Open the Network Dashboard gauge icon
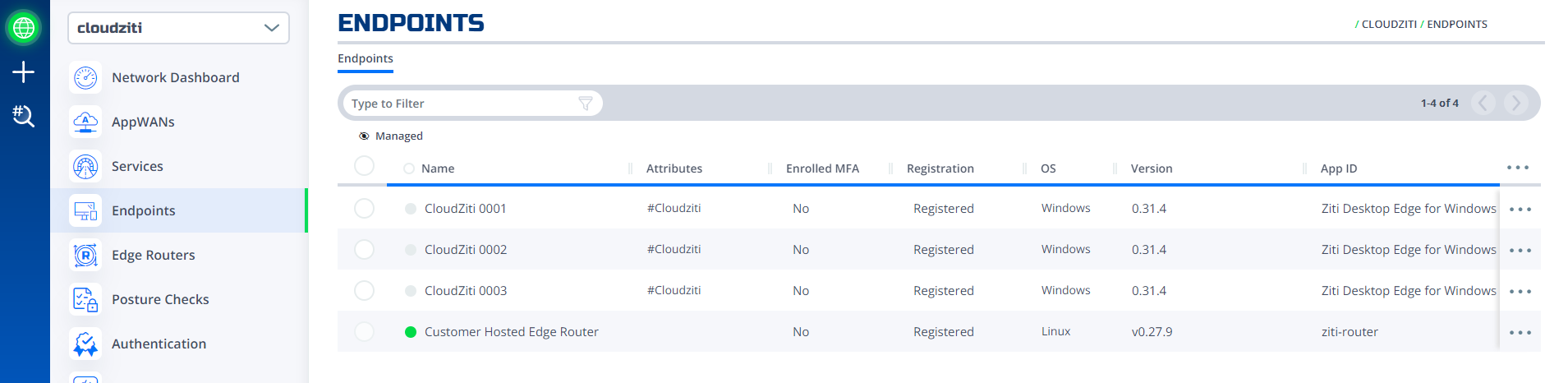 85,77
